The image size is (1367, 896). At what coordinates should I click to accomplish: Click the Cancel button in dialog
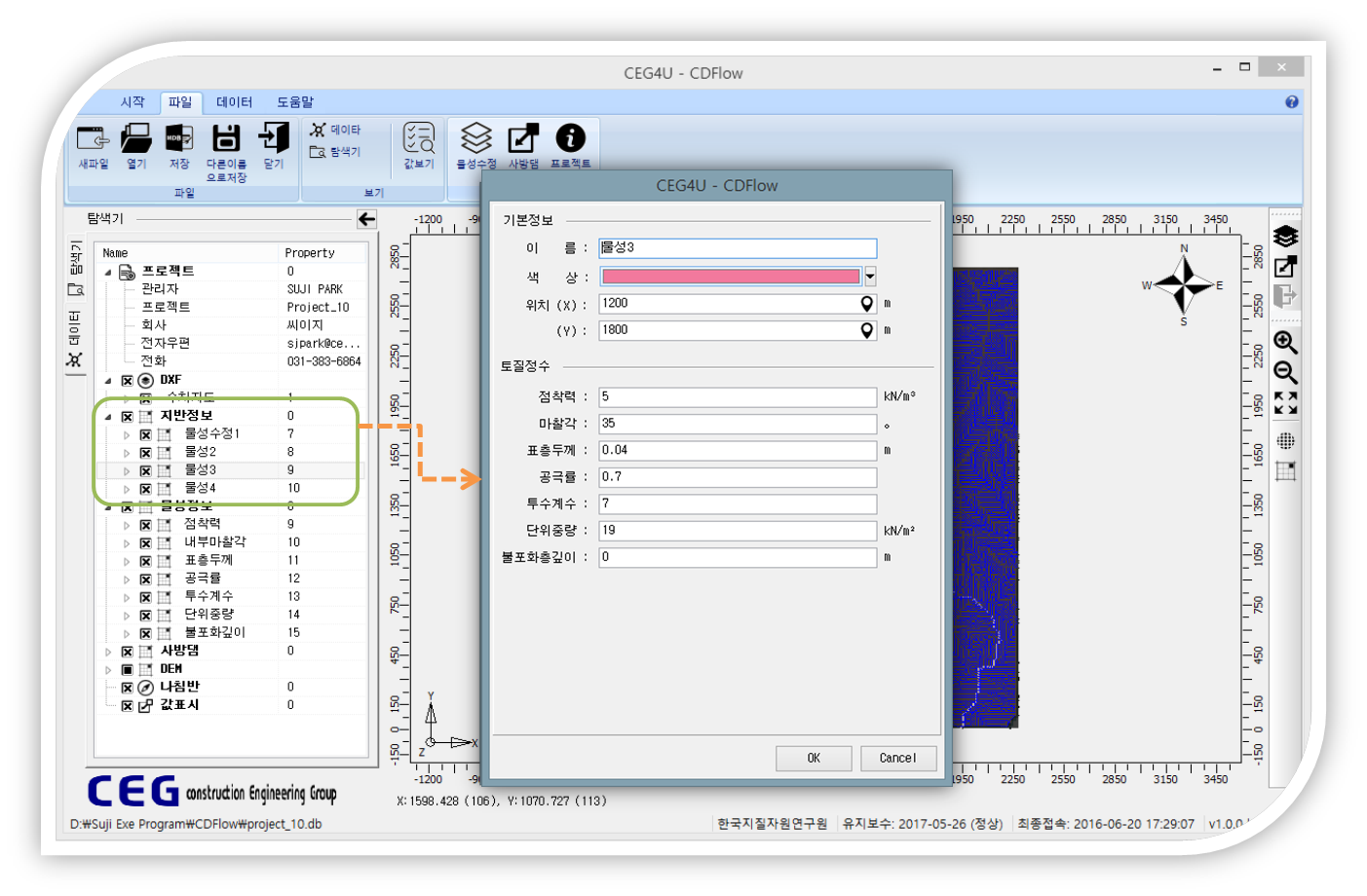coord(898,758)
